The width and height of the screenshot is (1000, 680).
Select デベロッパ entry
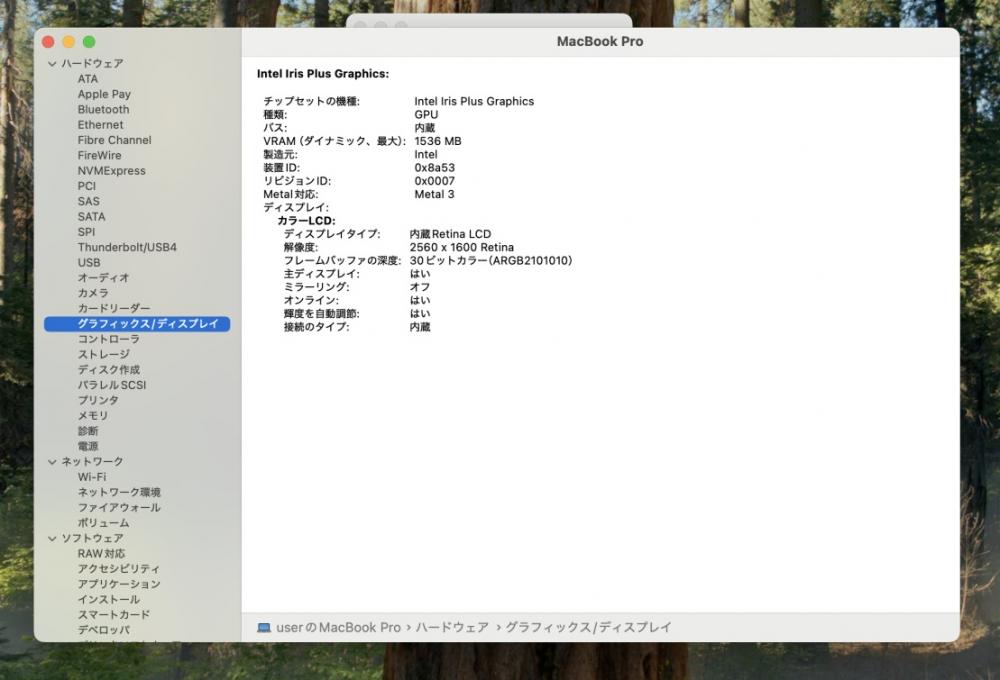click(x=103, y=630)
